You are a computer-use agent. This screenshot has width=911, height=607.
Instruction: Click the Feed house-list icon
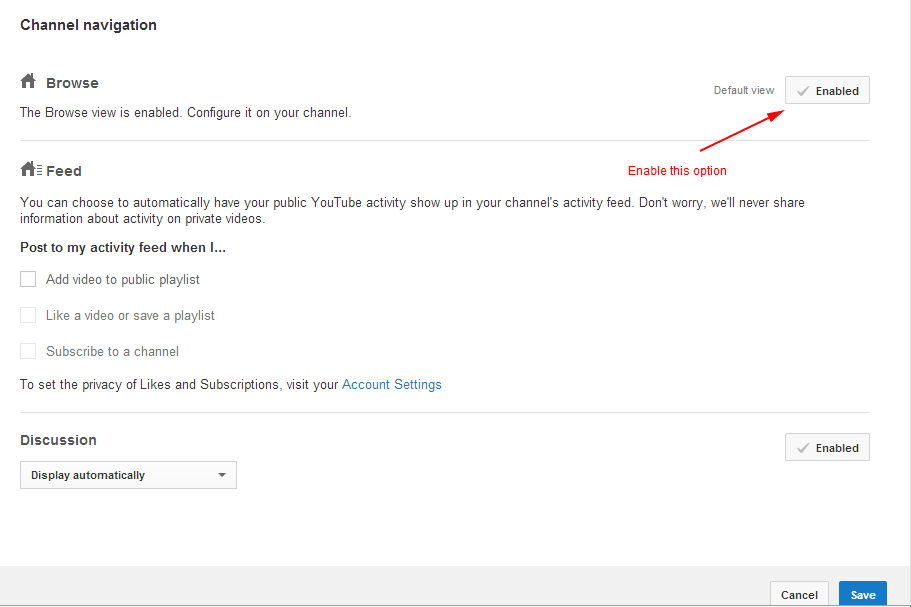(x=31, y=170)
